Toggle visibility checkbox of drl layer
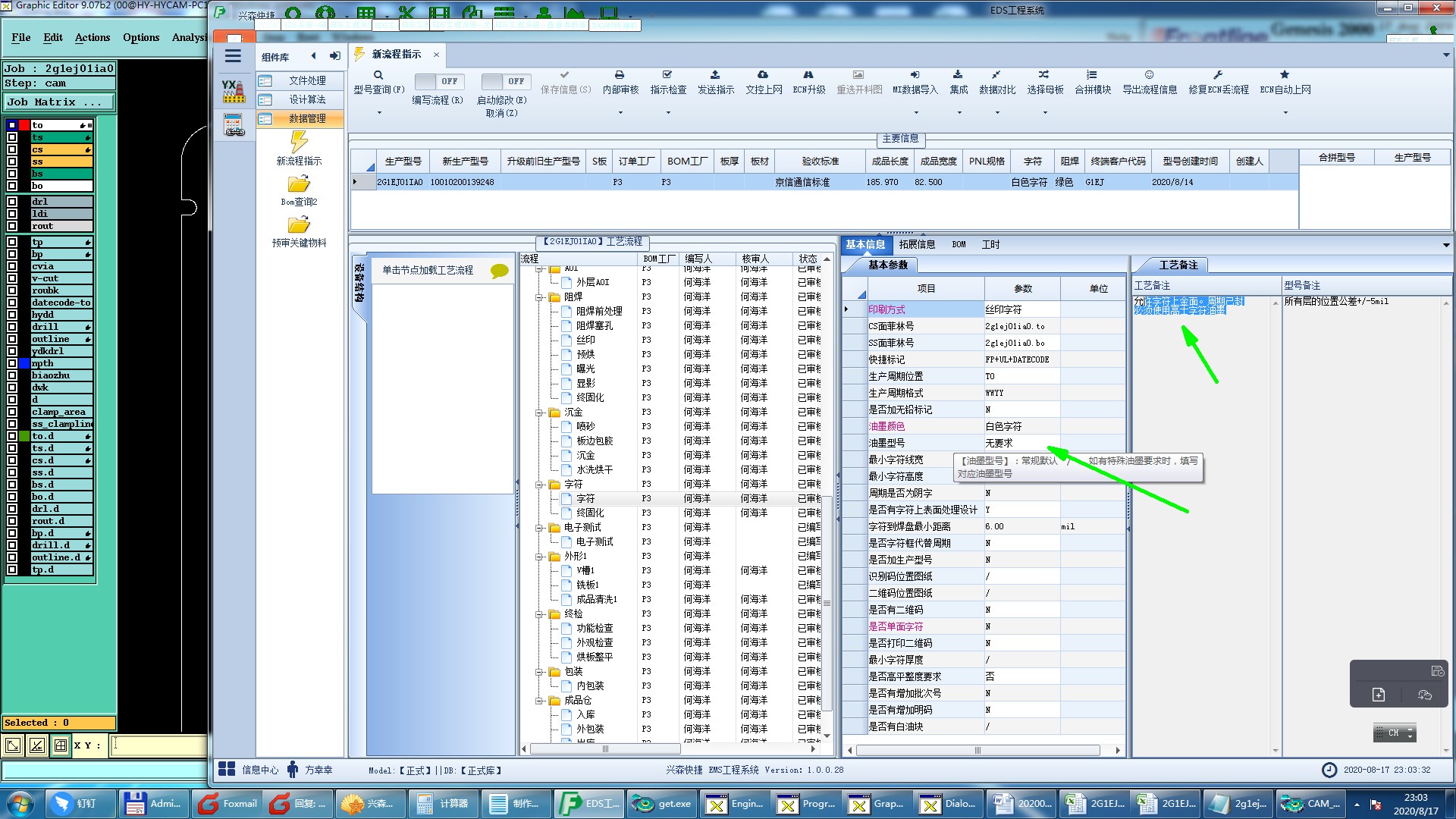This screenshot has height=819, width=1456. tap(12, 202)
